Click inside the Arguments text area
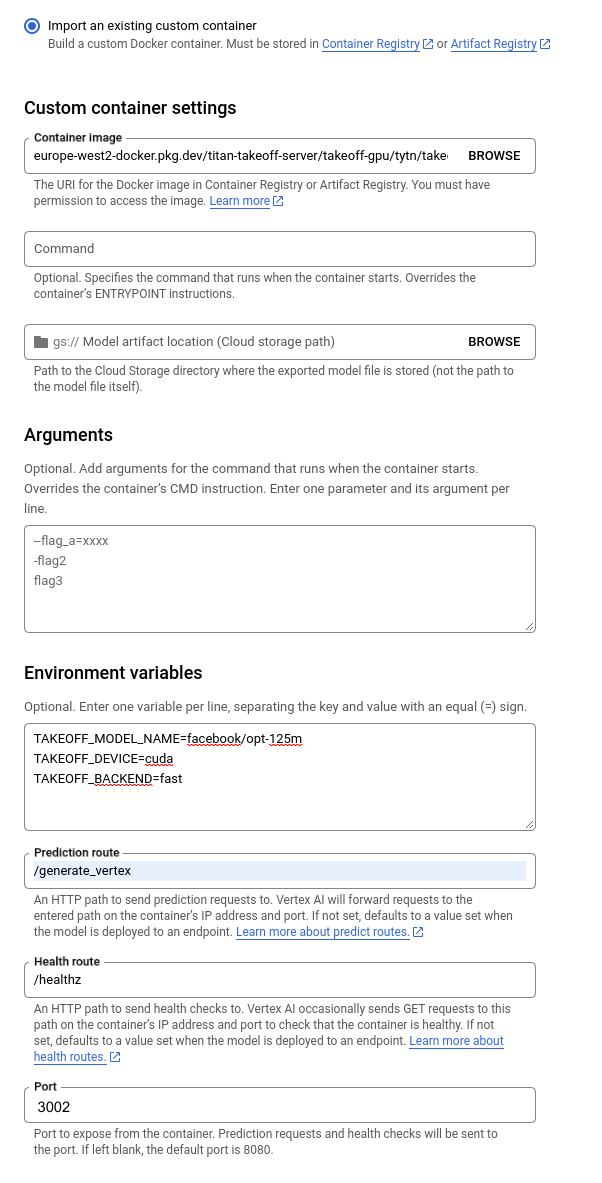 pyautogui.click(x=279, y=579)
